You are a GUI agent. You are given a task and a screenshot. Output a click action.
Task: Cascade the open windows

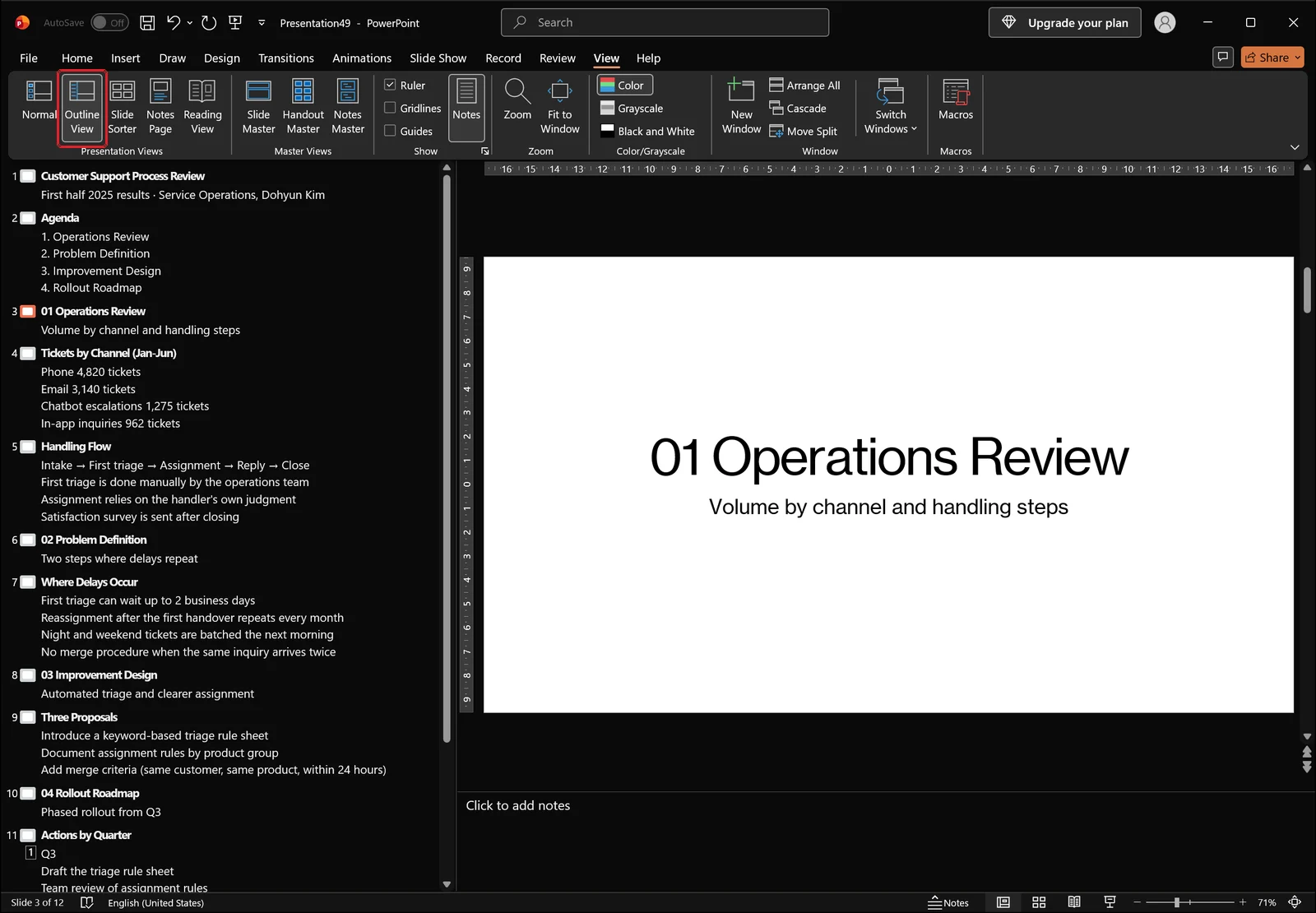pos(798,108)
